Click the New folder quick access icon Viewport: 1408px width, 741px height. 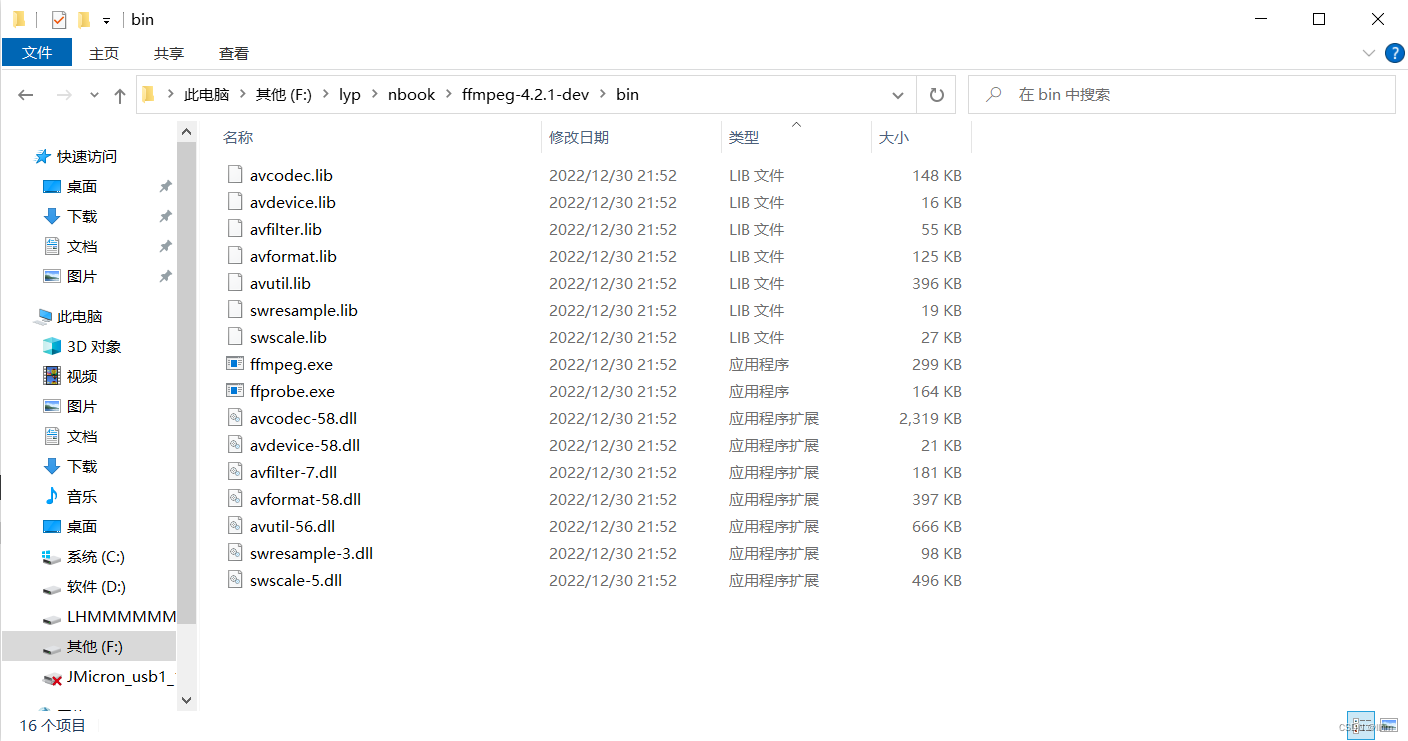pyautogui.click(x=83, y=19)
